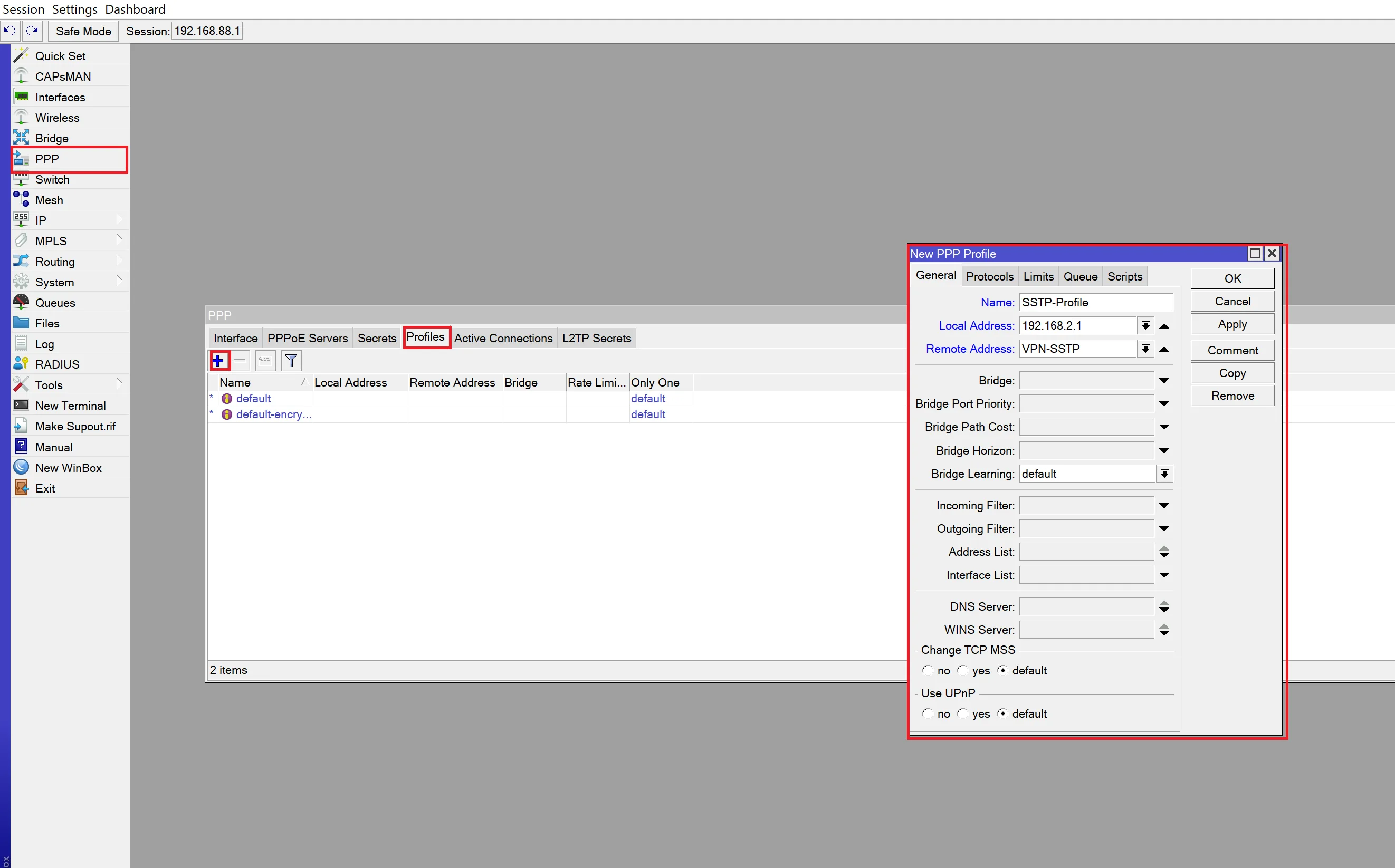Click the Remove button in dialog
Image resolution: width=1395 pixels, height=868 pixels.
tap(1232, 396)
